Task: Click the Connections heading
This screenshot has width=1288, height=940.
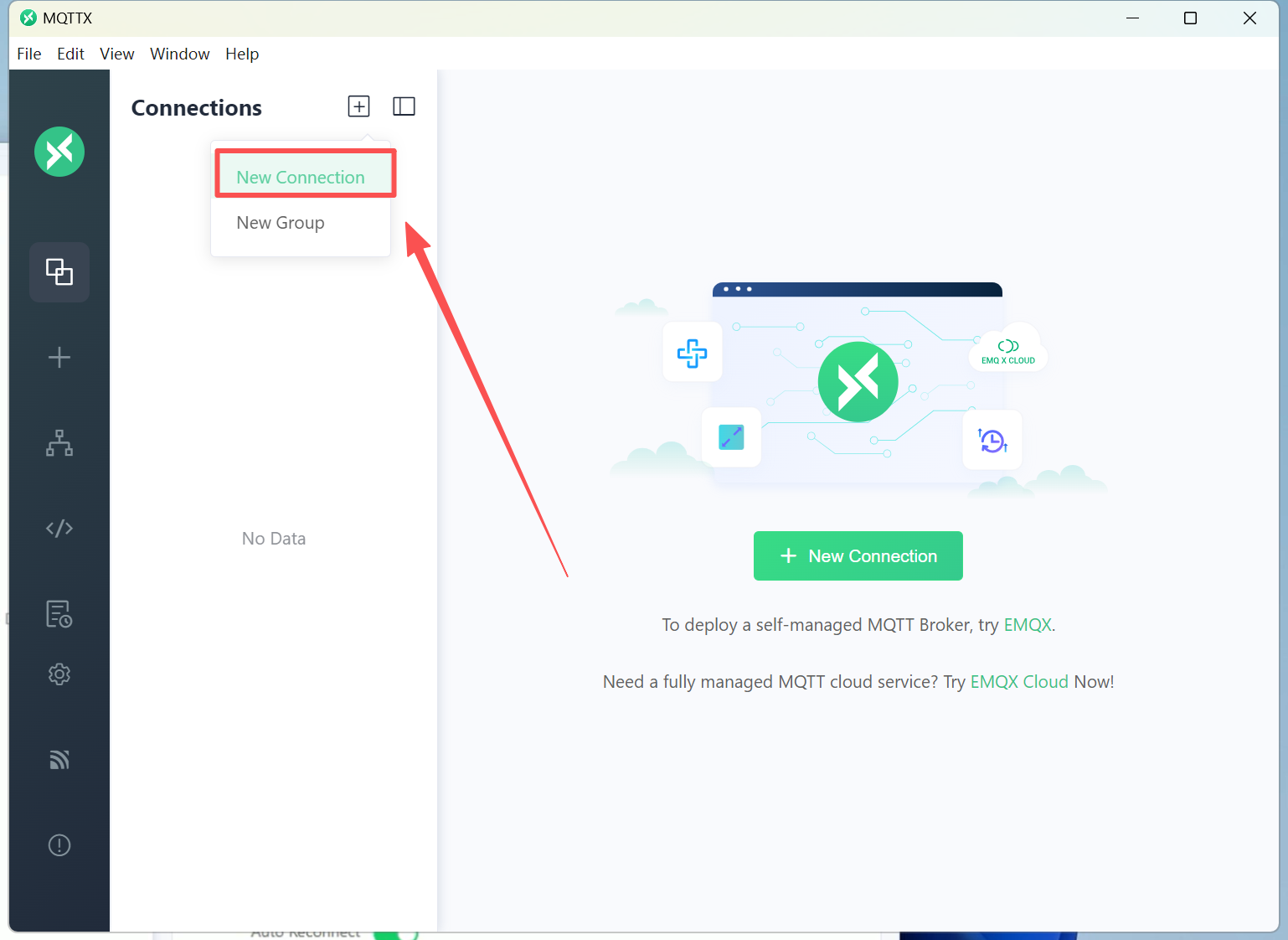Action: [x=197, y=108]
